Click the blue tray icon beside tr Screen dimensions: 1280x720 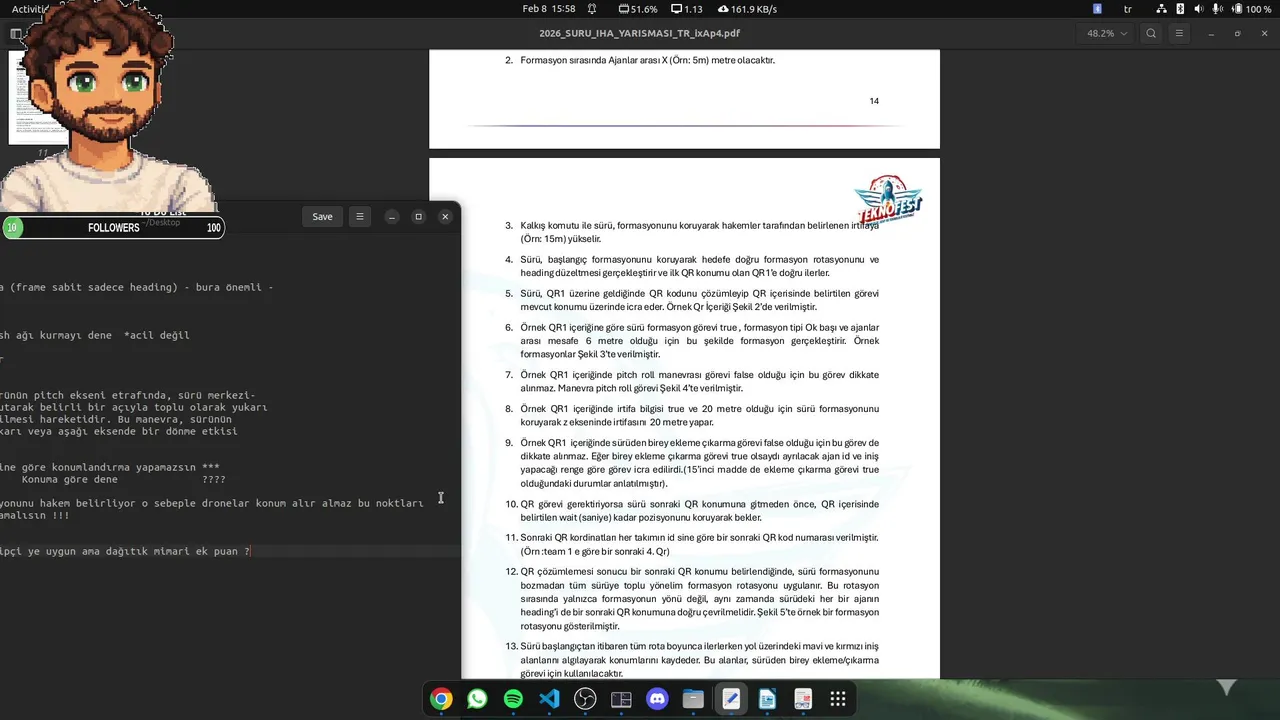[x=1097, y=9]
